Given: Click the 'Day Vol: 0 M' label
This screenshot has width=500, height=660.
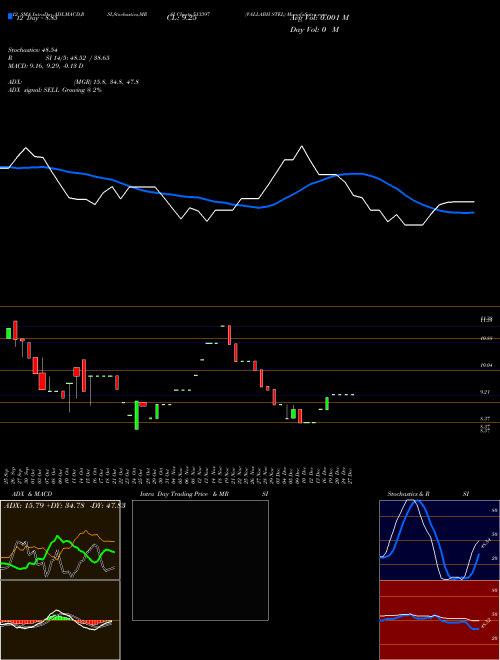Looking at the screenshot, I should pyautogui.click(x=314, y=30).
